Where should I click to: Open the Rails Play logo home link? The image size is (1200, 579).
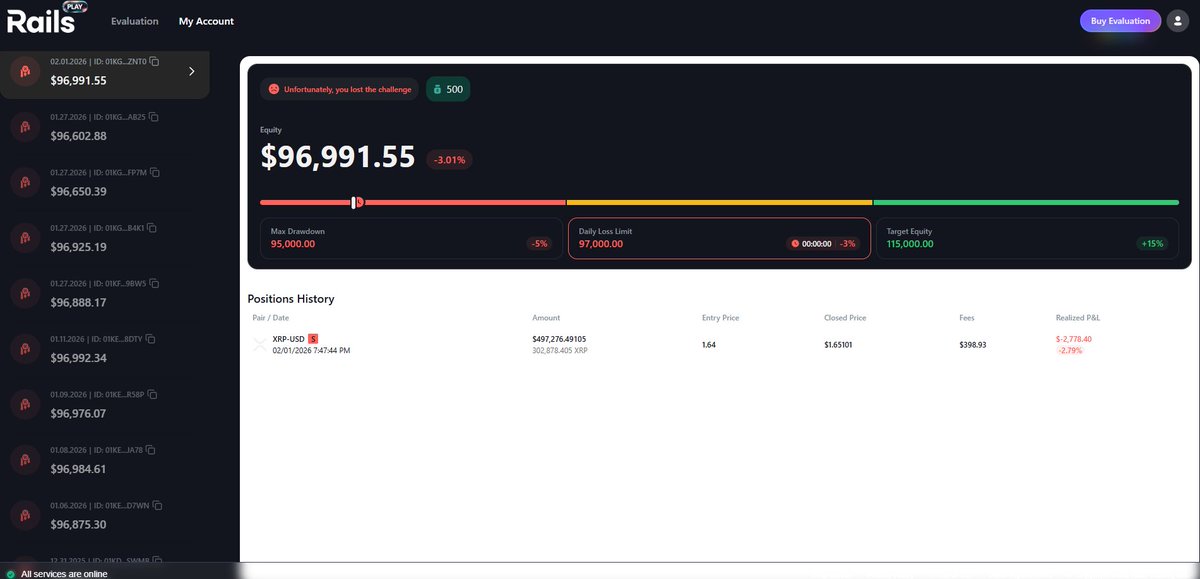coord(46,19)
